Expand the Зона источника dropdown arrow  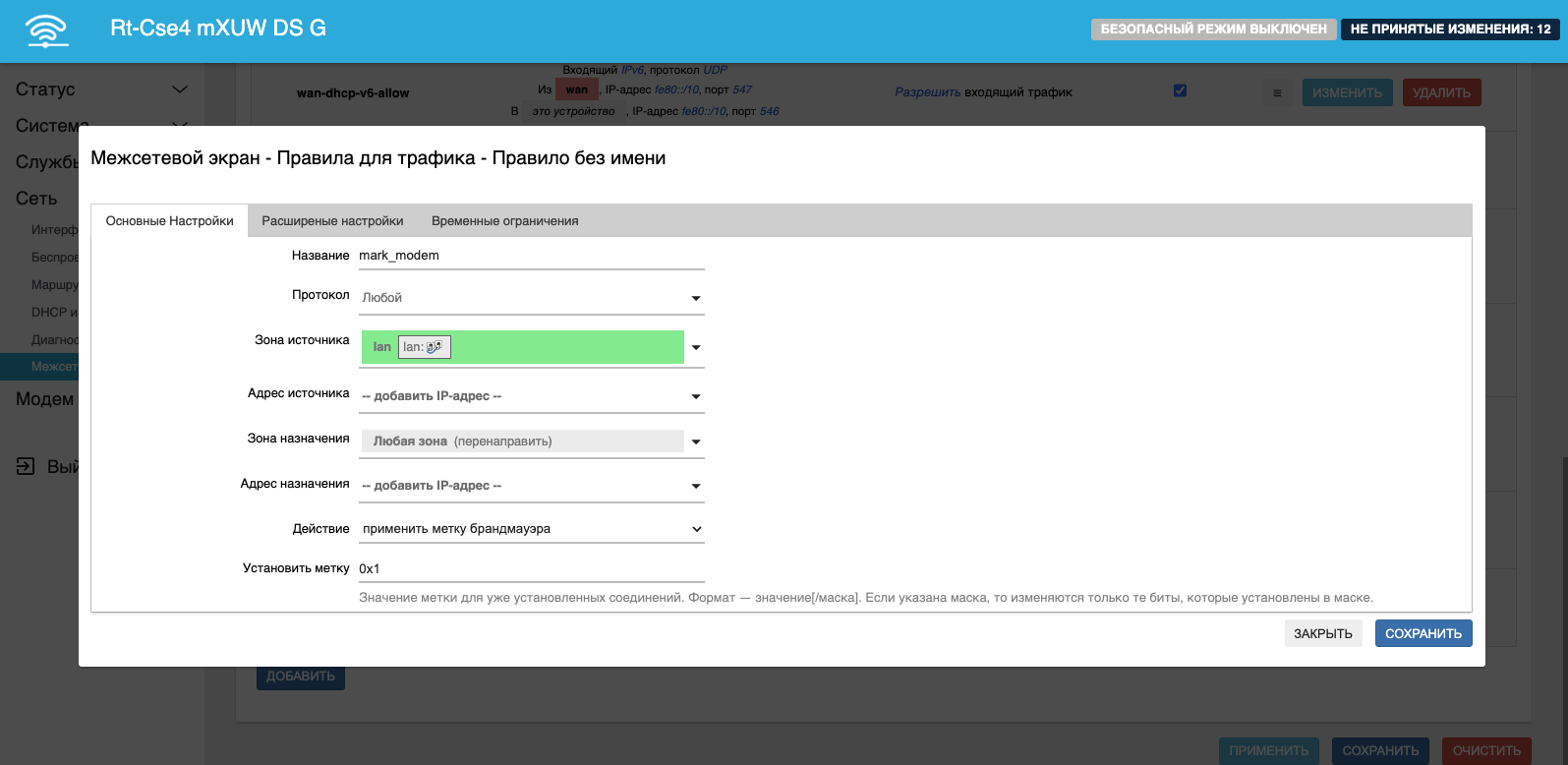[x=696, y=347]
